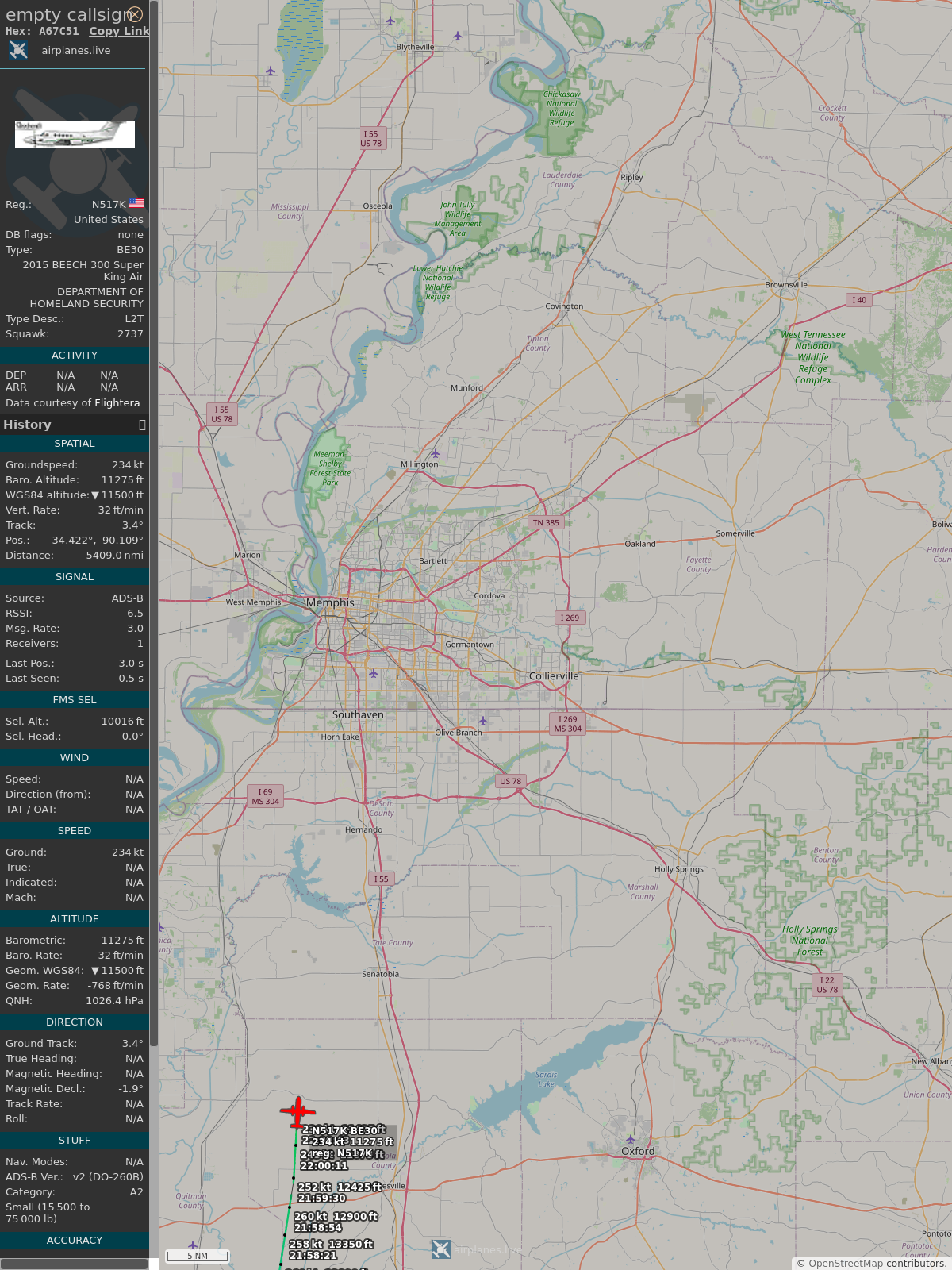Click airport icon nearest Blytheville label

coord(390,21)
